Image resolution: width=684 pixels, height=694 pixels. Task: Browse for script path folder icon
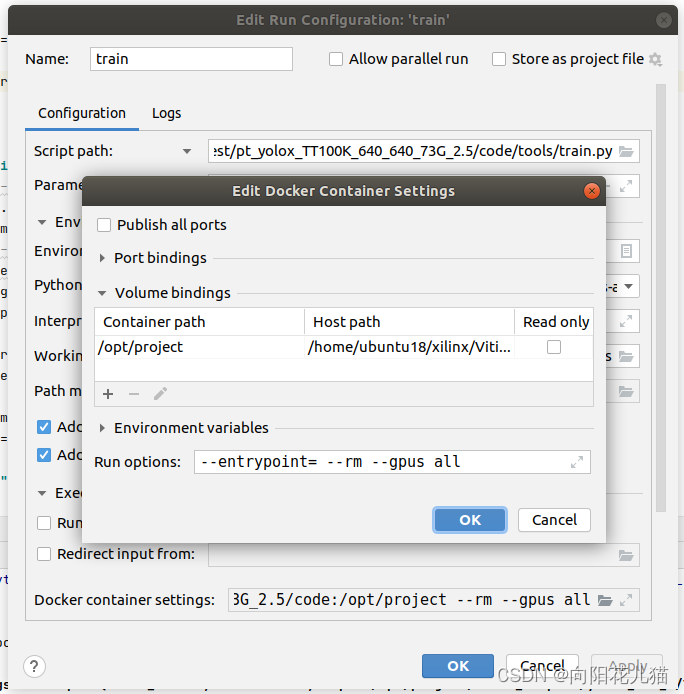pyautogui.click(x=626, y=151)
